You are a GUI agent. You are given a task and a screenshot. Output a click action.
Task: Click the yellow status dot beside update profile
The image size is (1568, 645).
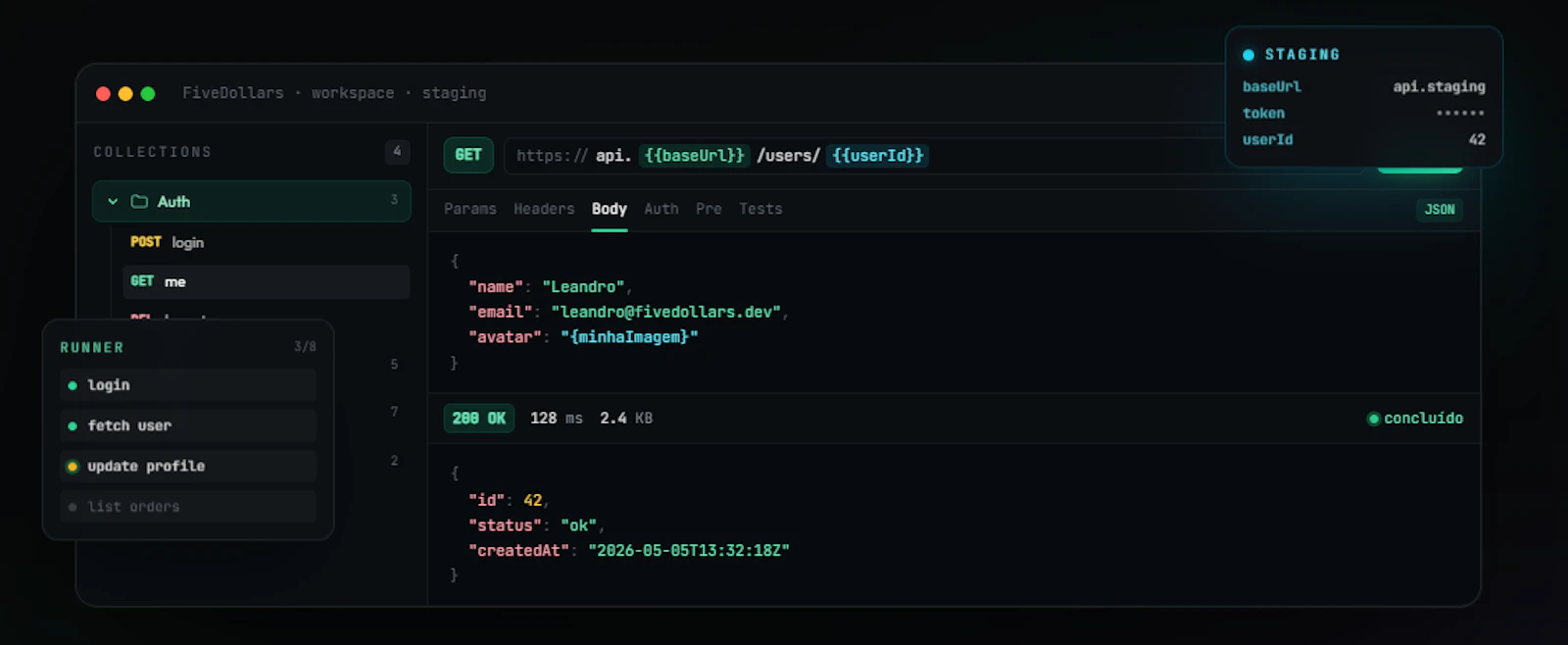73,467
